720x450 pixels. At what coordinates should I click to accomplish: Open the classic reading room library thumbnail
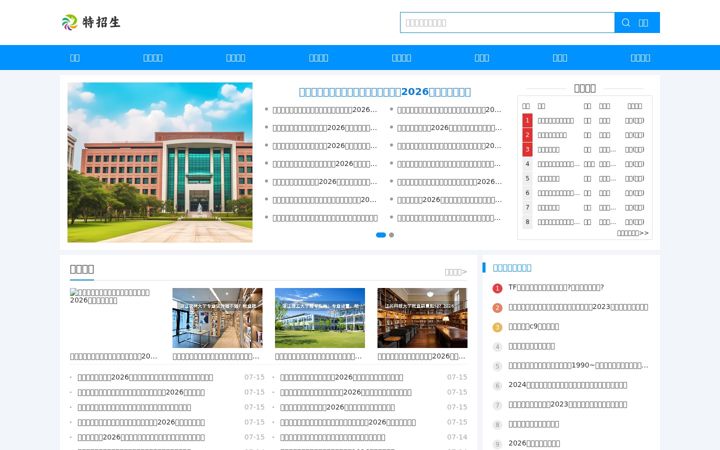(x=422, y=318)
